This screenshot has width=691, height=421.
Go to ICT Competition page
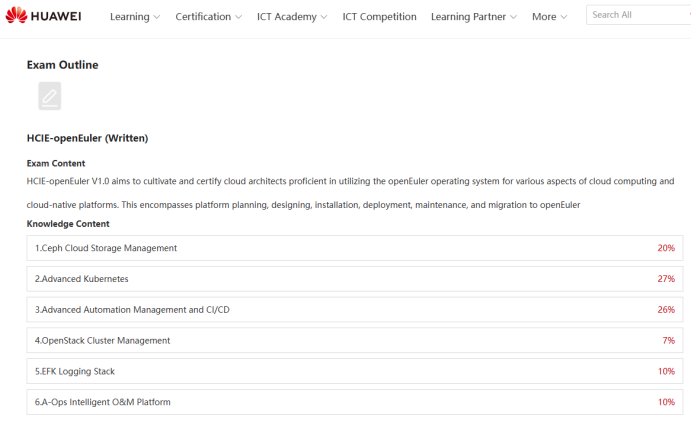click(x=379, y=17)
